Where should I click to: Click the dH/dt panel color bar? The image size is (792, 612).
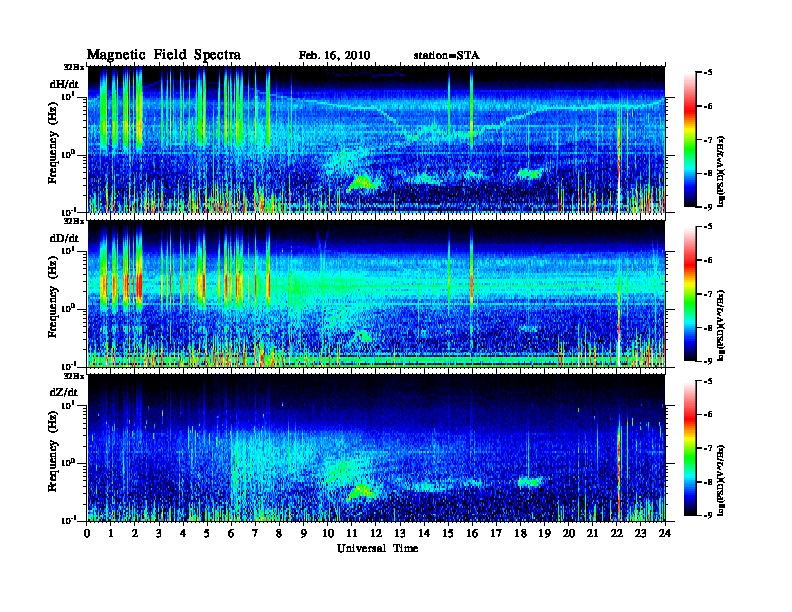tap(690, 140)
